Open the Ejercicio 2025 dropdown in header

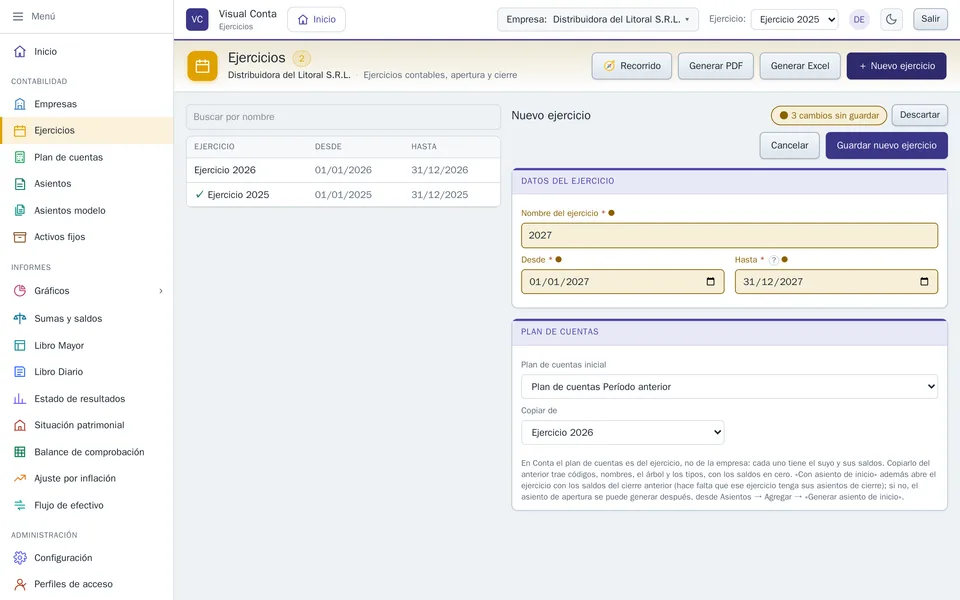[795, 20]
